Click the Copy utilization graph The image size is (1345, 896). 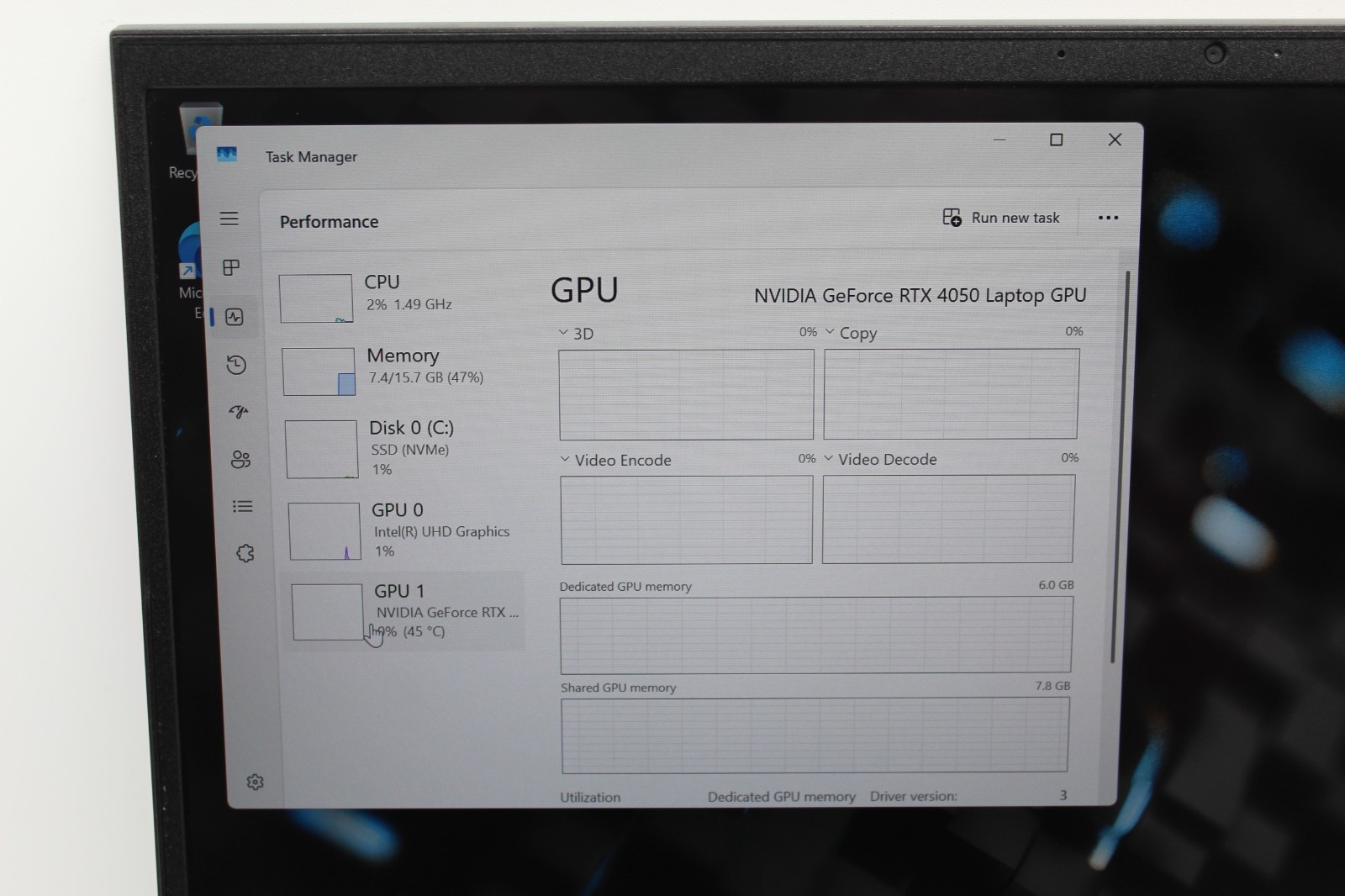952,393
